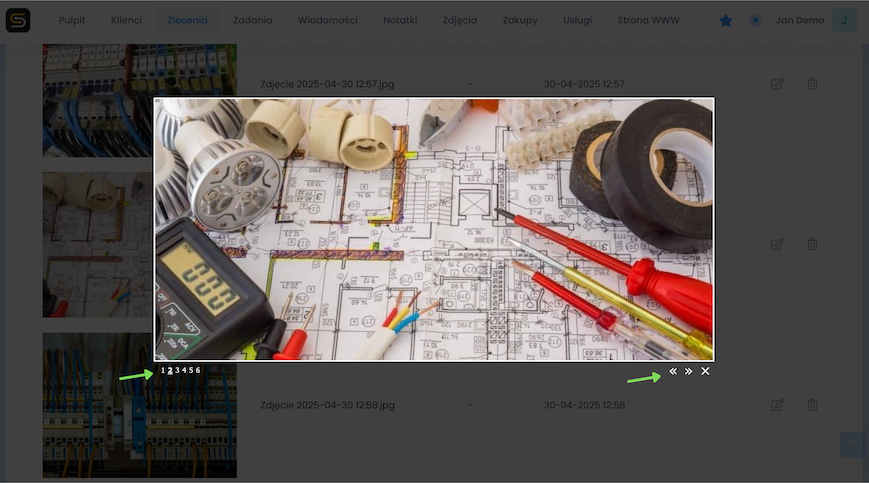Jump to image 5 in lightbox
This screenshot has height=483, width=869.
click(191, 370)
